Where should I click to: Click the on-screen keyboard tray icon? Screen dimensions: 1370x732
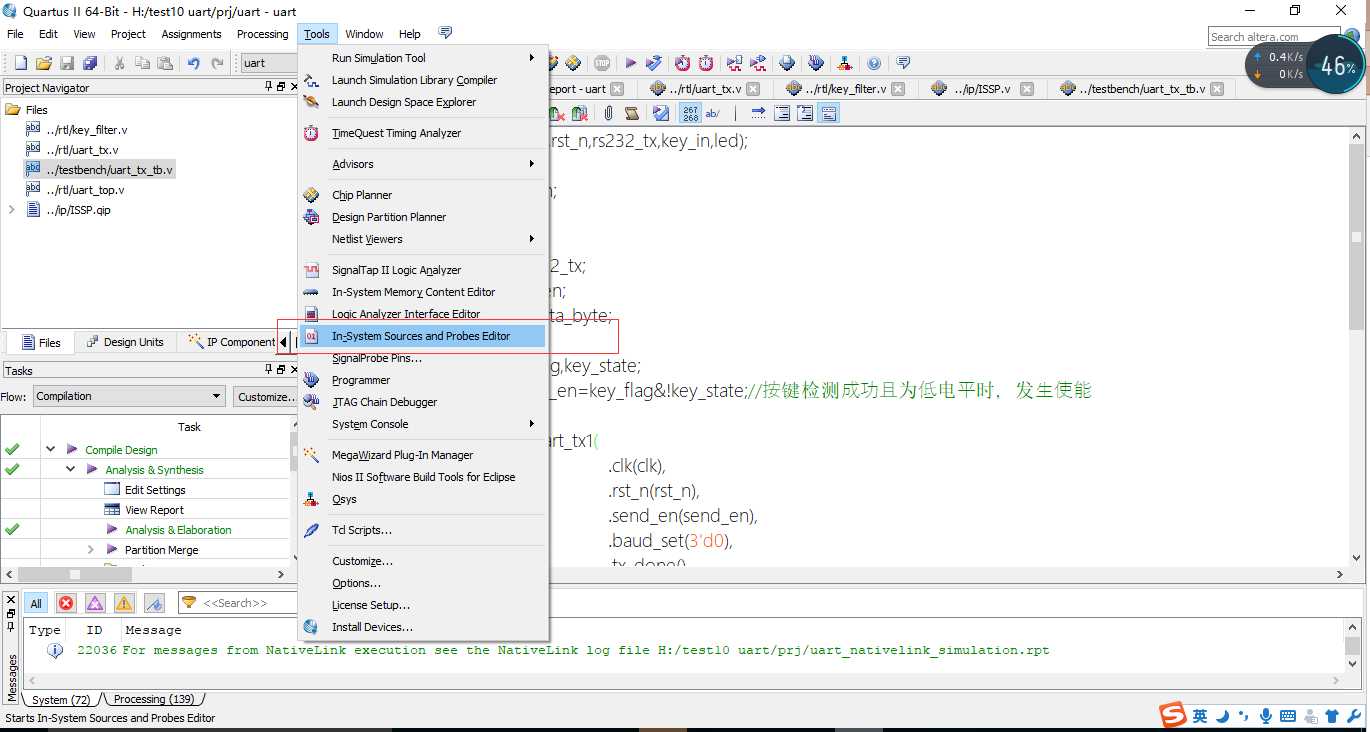pos(1288,716)
